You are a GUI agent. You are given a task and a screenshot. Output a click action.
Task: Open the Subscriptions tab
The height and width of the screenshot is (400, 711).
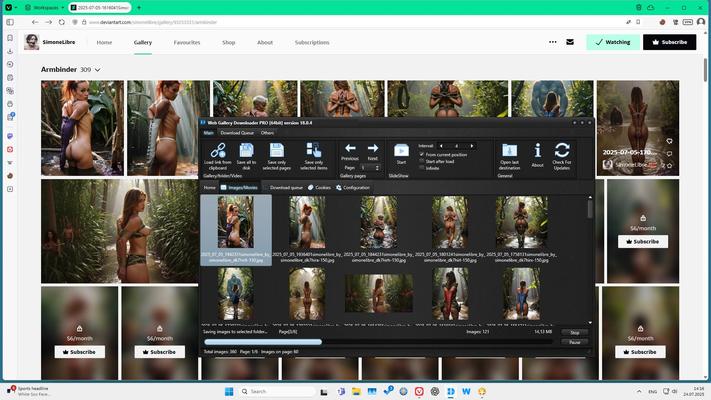[312, 42]
